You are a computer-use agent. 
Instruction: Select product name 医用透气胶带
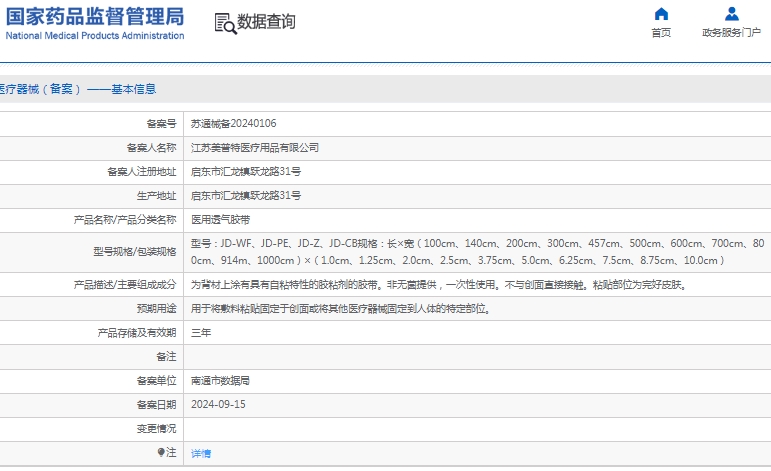[220, 220]
